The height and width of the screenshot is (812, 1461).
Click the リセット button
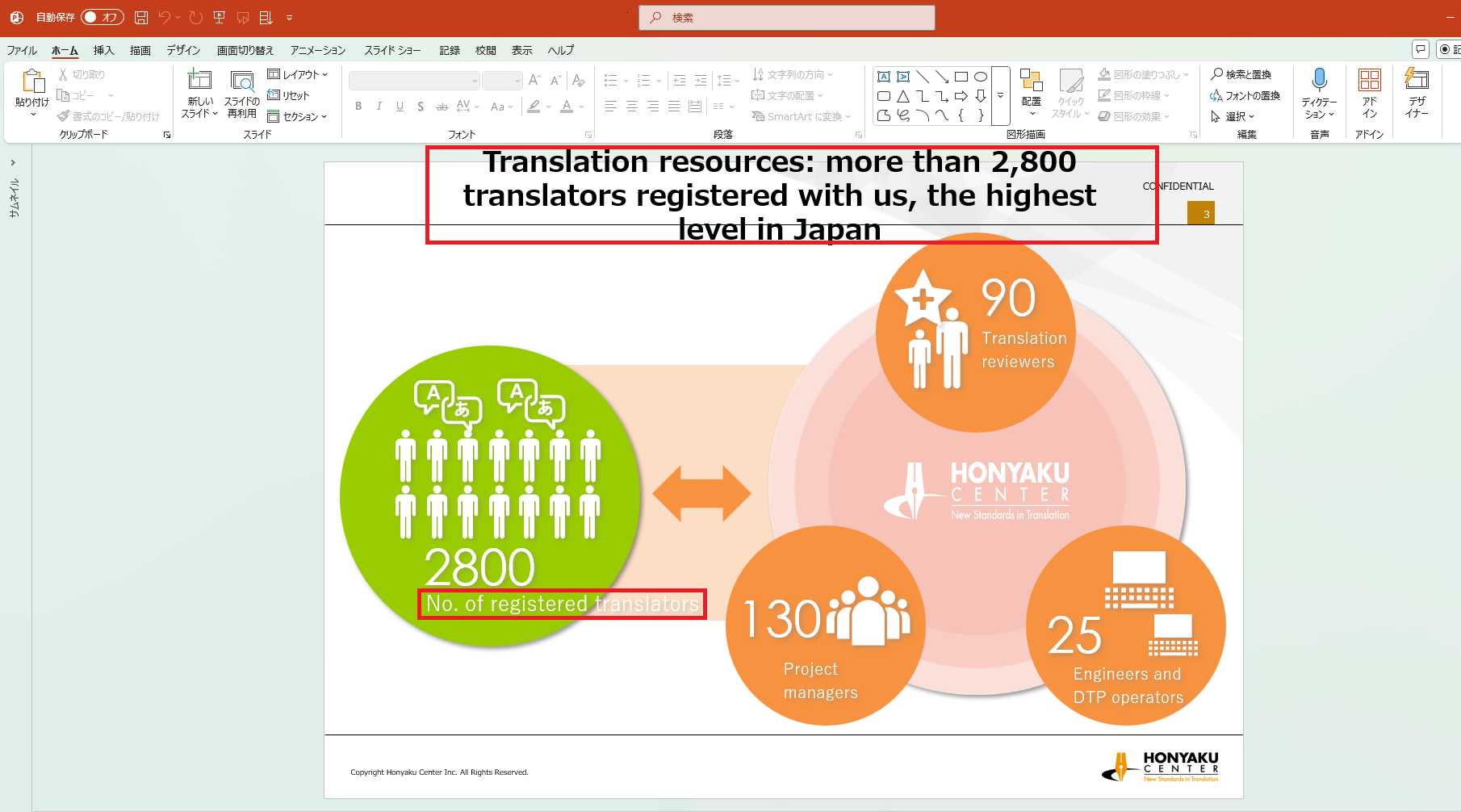tap(288, 95)
